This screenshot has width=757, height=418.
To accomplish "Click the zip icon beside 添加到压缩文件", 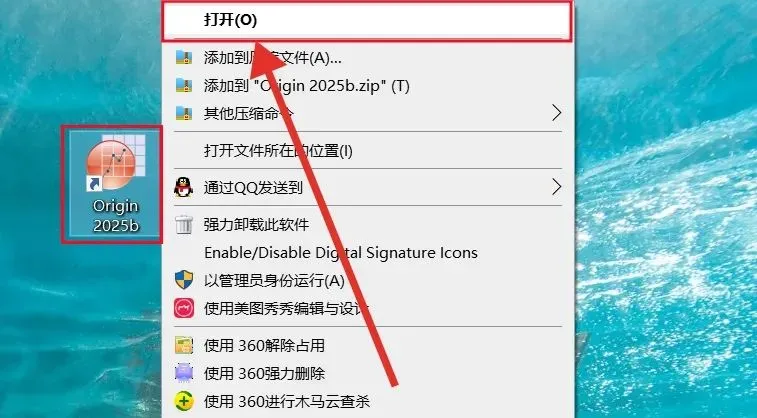I will (183, 58).
